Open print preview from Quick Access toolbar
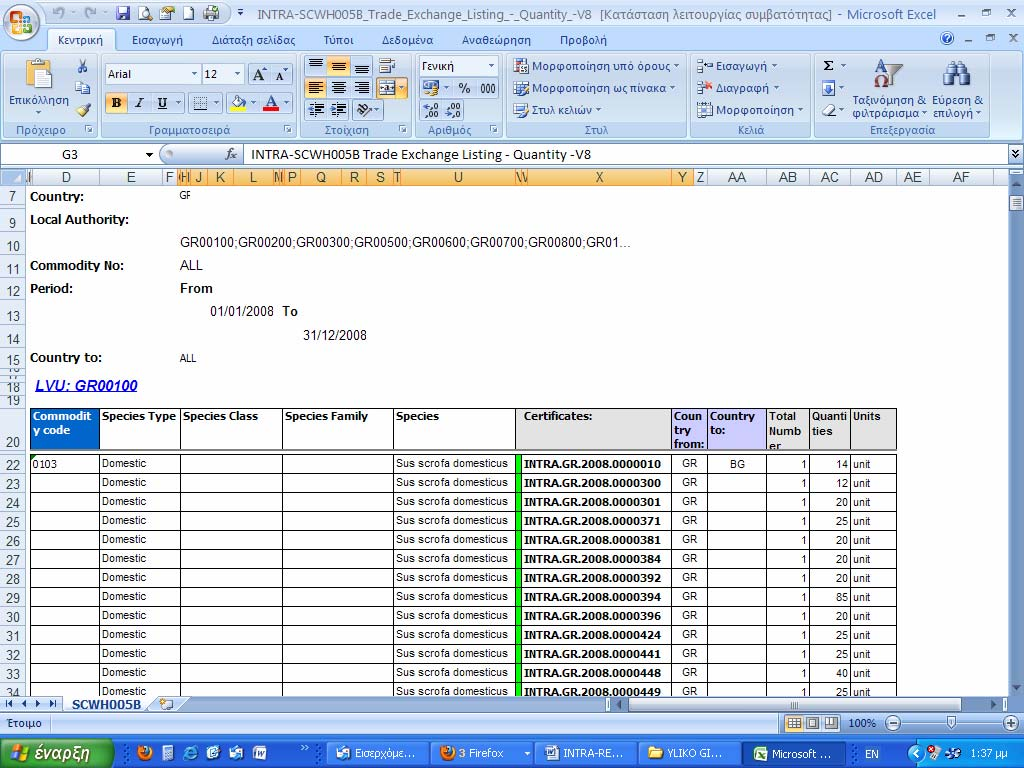The width and height of the screenshot is (1024, 768). [145, 13]
